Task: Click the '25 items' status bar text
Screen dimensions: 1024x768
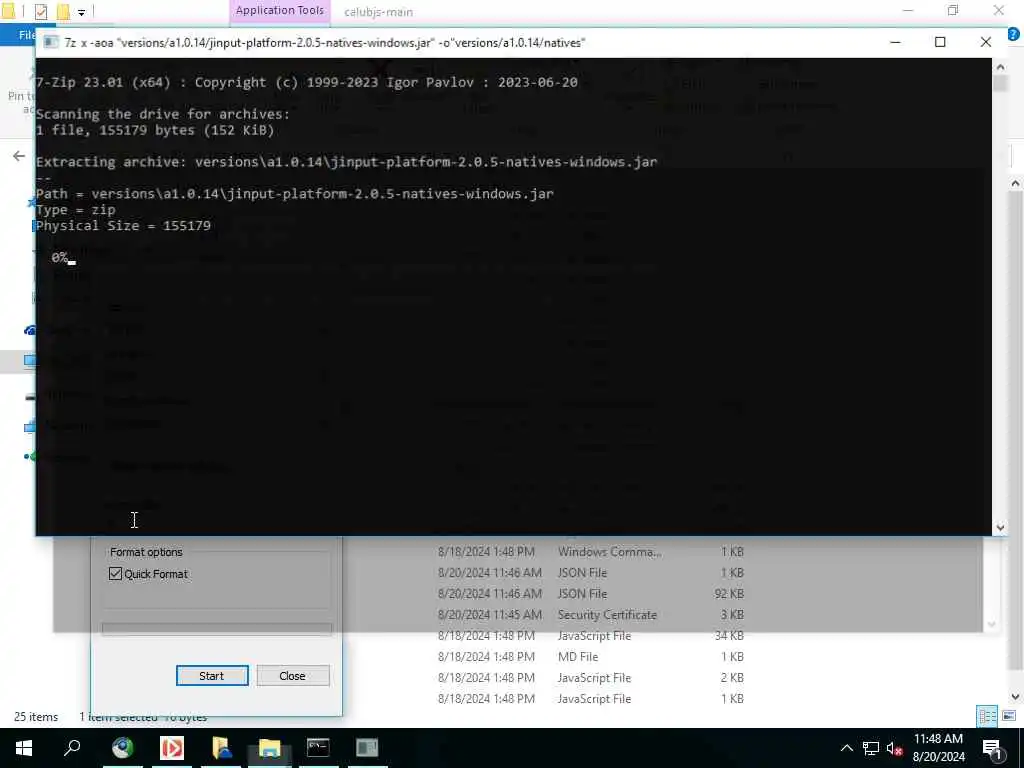Action: [36, 716]
